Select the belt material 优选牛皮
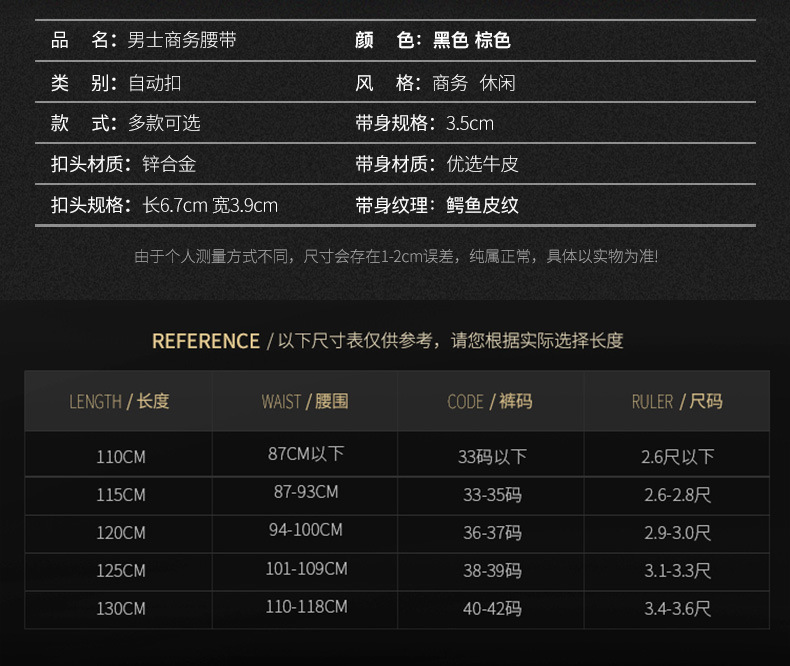 pyautogui.click(x=482, y=164)
